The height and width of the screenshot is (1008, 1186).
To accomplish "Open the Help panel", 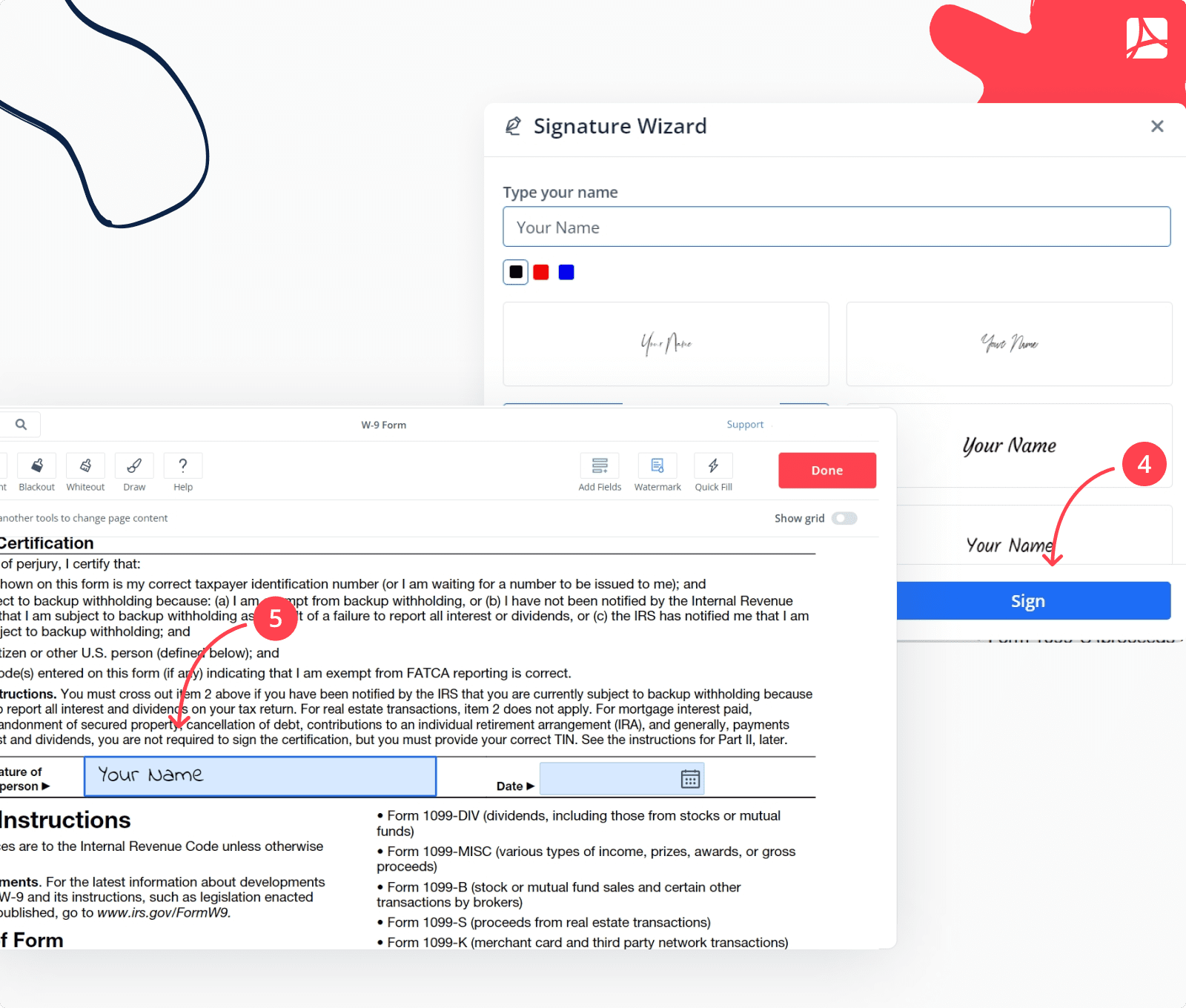I will tap(182, 472).
